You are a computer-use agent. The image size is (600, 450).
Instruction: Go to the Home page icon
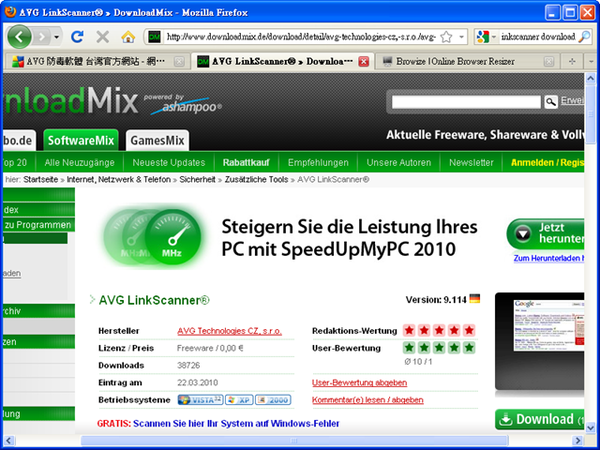(128, 37)
